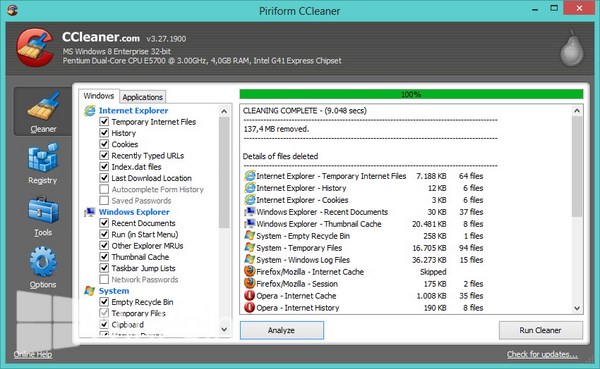Screen dimensions: 600x369
Task: Select System category heading
Action: coord(114,291)
